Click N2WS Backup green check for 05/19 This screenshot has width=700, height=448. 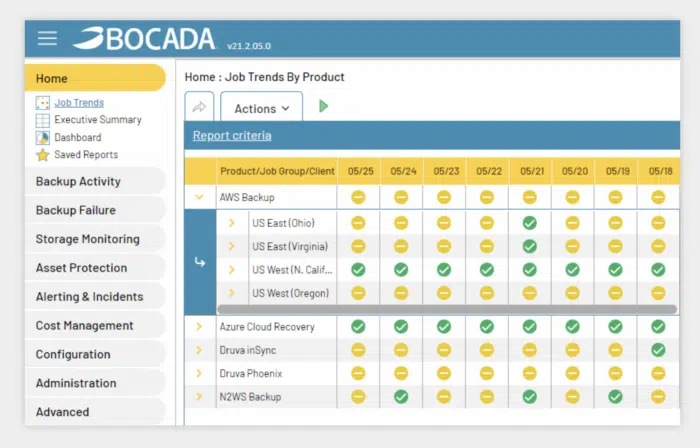615,397
